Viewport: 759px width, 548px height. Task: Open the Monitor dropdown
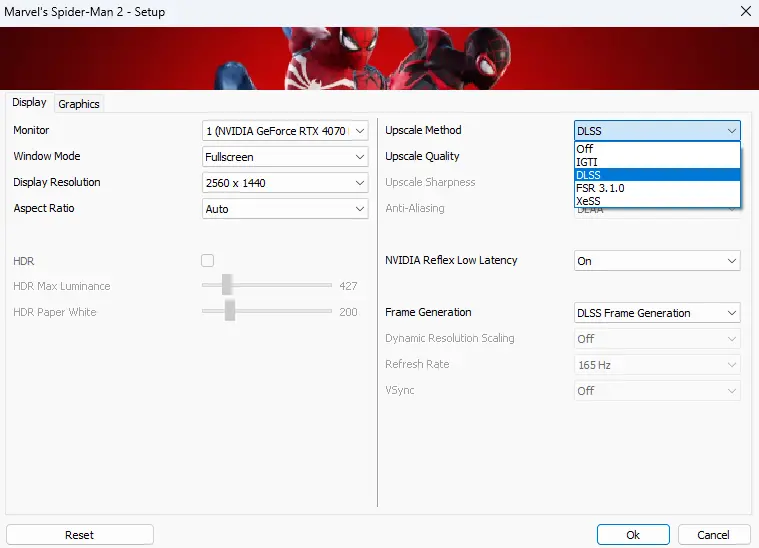pos(285,131)
